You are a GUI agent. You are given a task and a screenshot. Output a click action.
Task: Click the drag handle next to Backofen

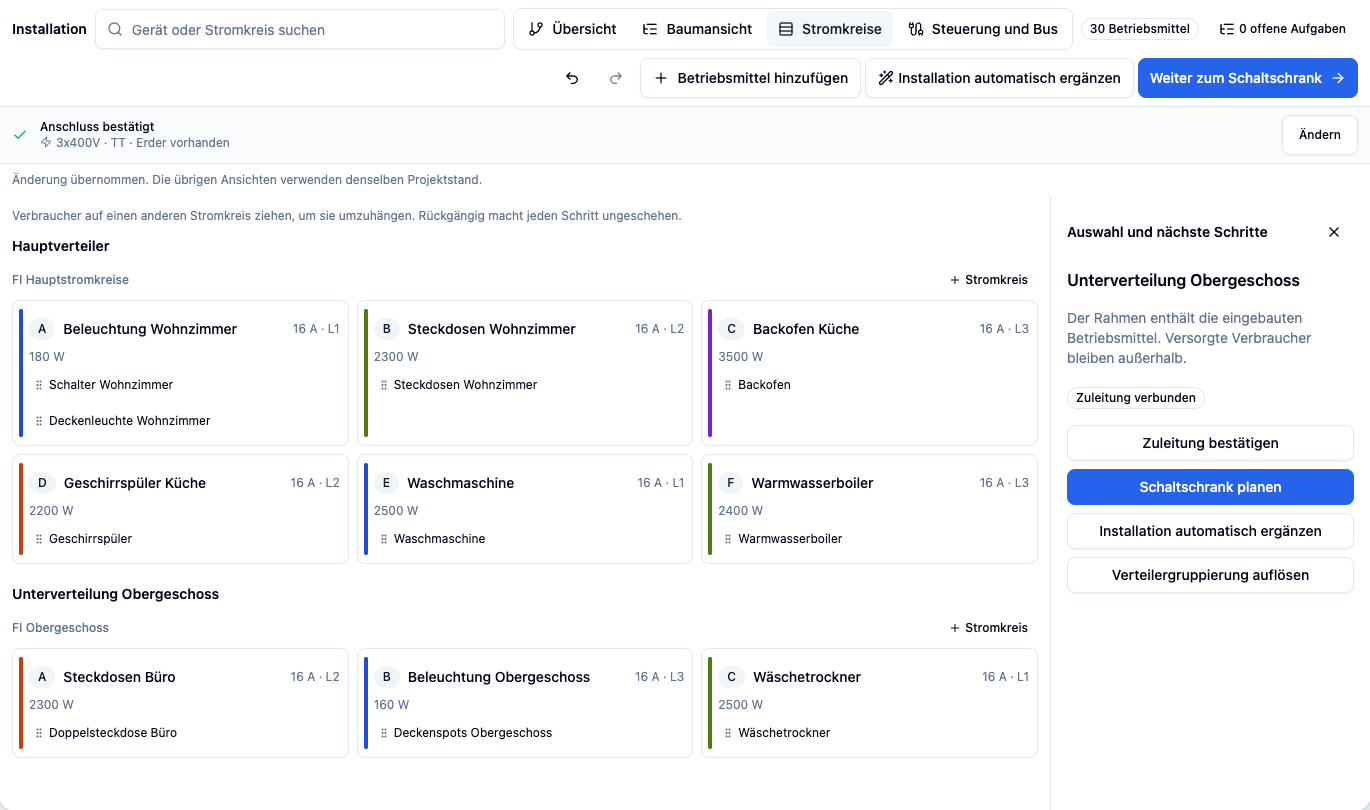tap(728, 385)
